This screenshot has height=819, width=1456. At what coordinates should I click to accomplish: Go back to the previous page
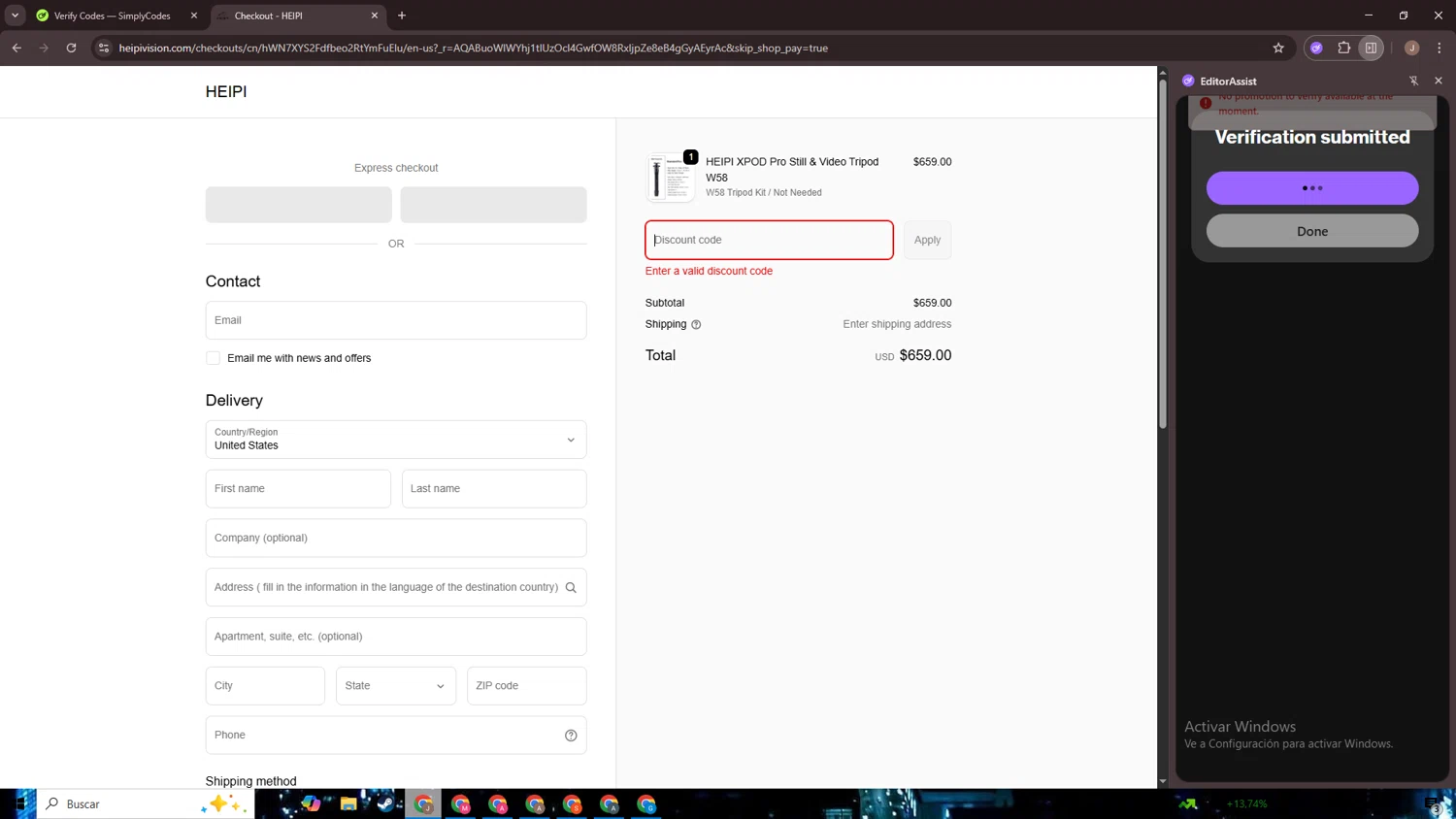pos(17,48)
